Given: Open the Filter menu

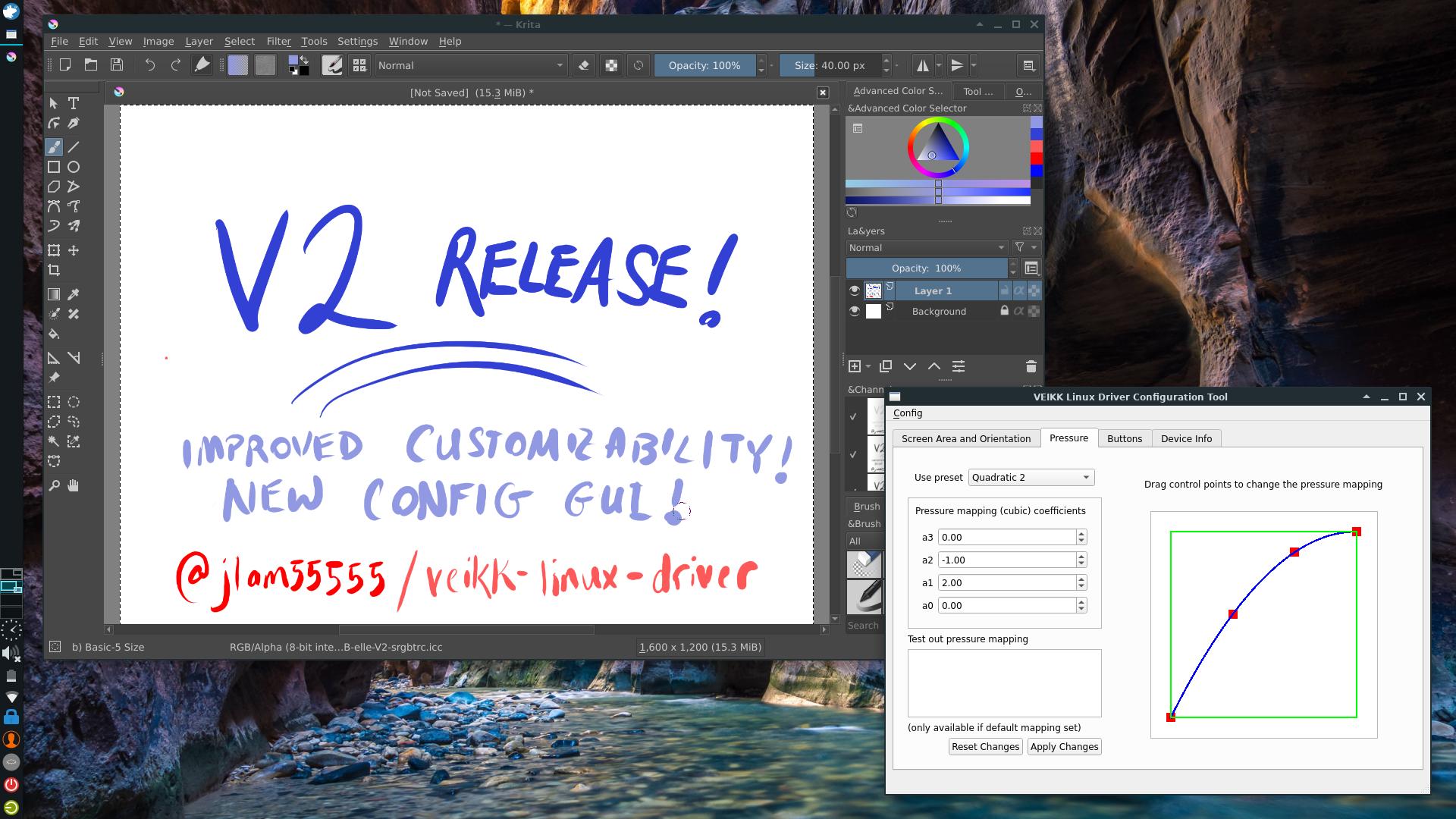Looking at the screenshot, I should 278,41.
